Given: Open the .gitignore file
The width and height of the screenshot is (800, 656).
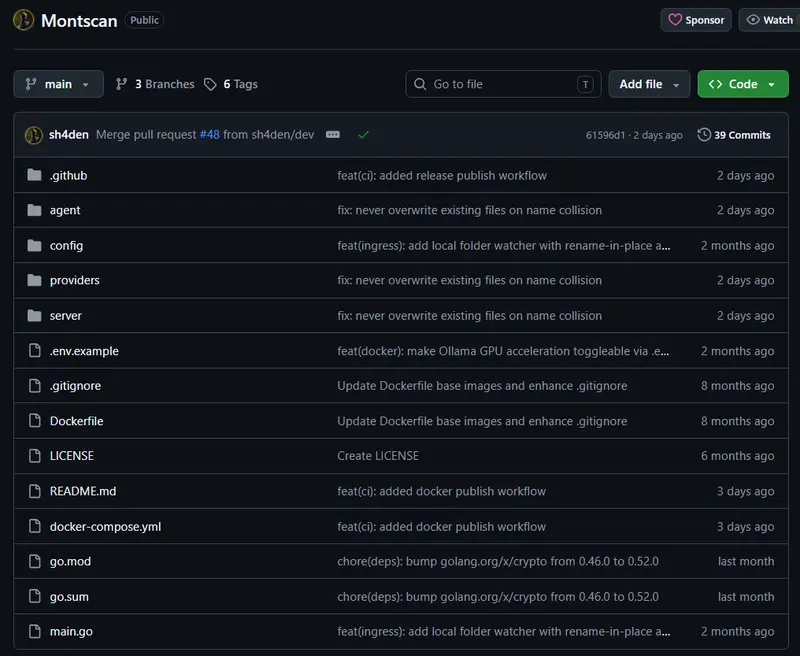Looking at the screenshot, I should coord(75,386).
